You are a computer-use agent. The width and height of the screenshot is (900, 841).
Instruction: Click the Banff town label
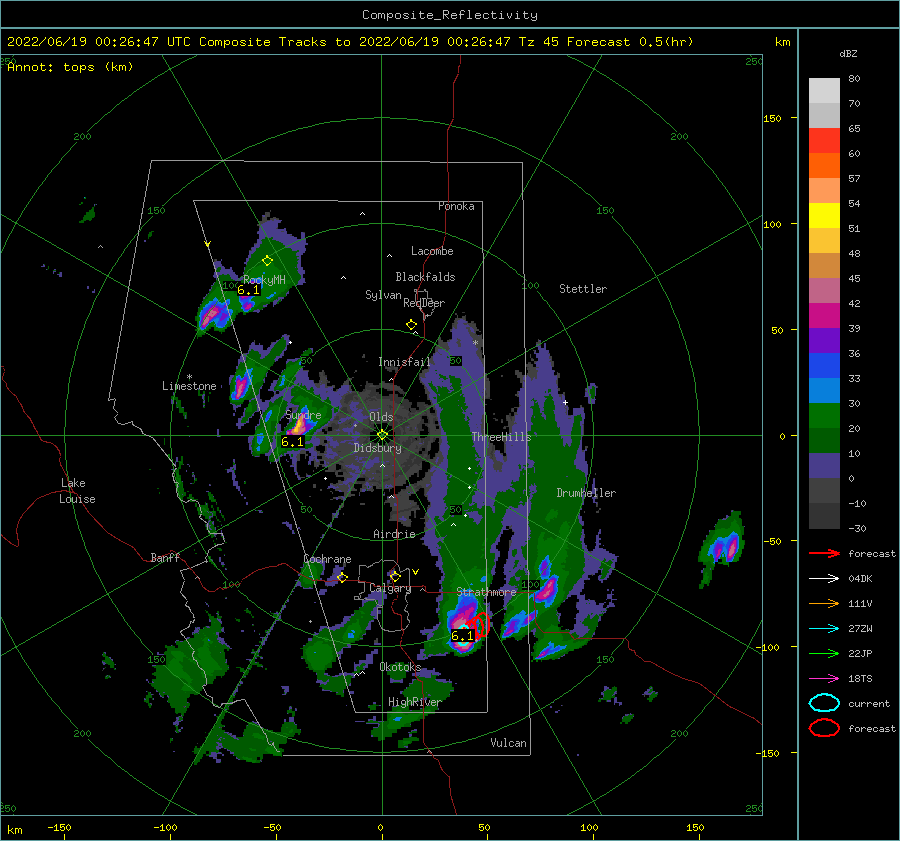(x=165, y=557)
